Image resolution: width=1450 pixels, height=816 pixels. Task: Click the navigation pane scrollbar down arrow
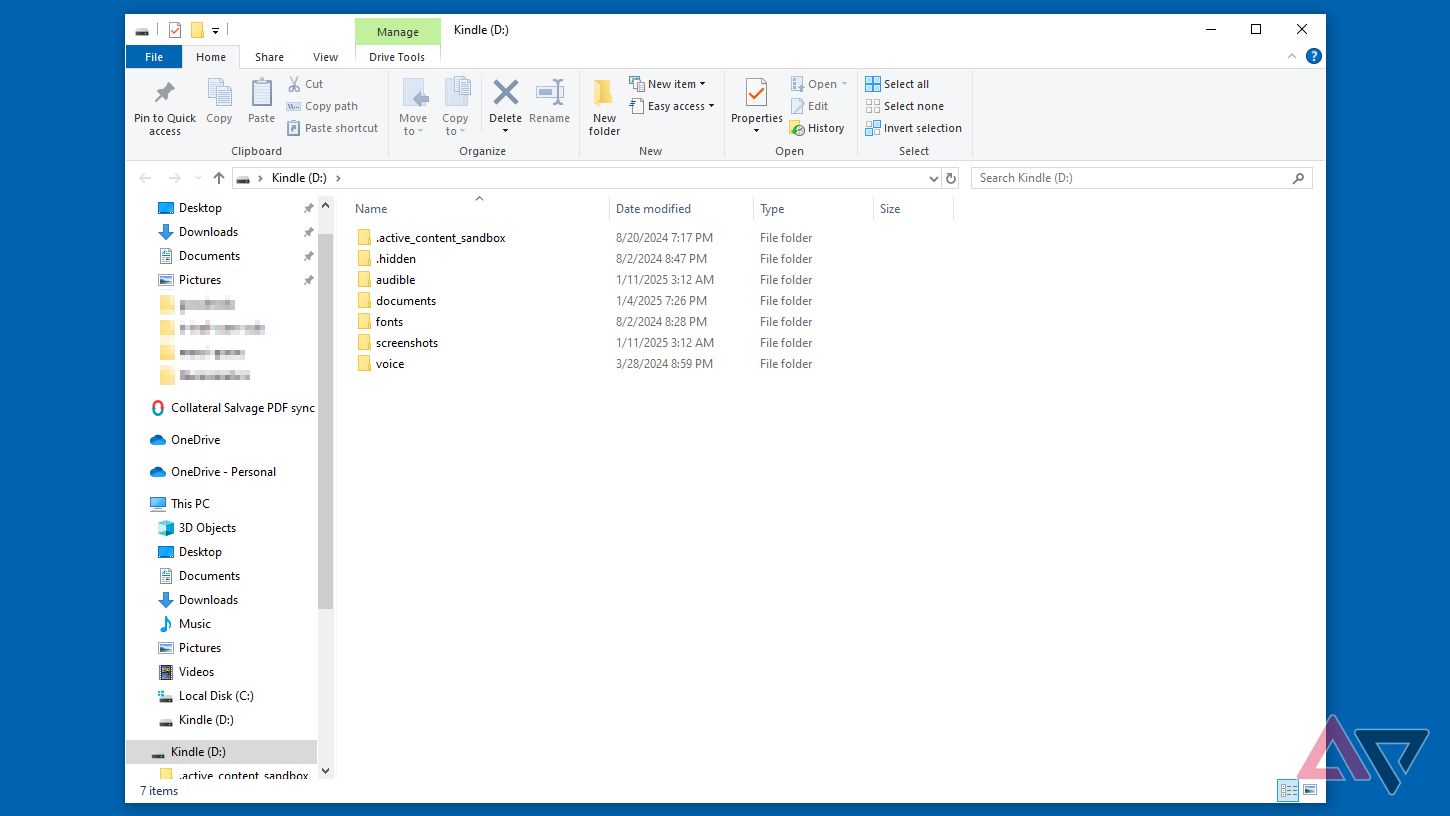click(324, 771)
